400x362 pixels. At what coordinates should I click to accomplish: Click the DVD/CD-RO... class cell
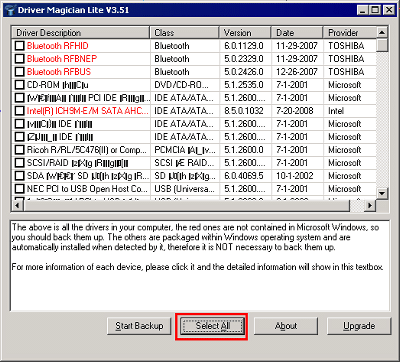182,85
